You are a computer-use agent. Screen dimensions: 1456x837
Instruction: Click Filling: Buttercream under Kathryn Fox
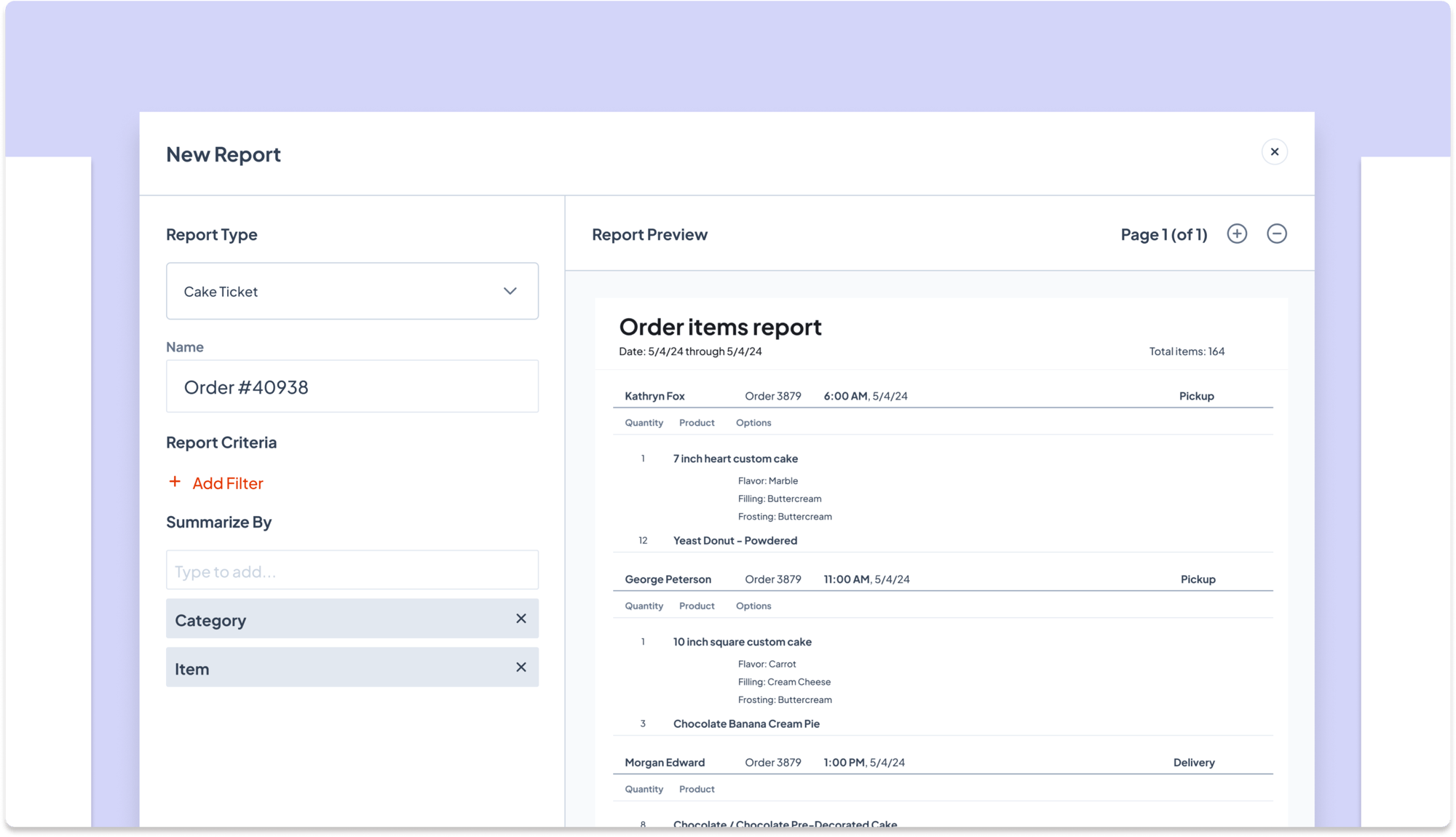point(780,499)
